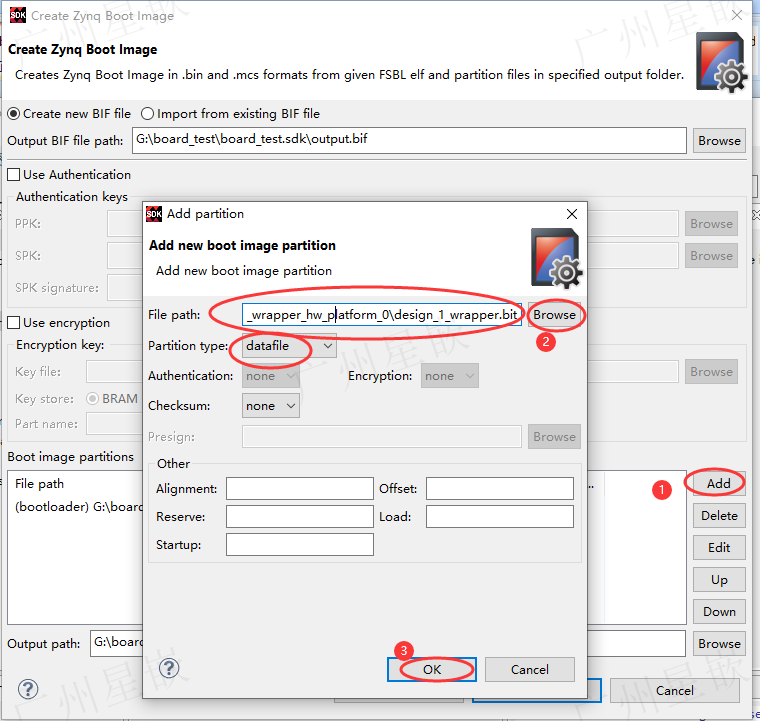Select BRAM key store radio button

(x=93, y=399)
